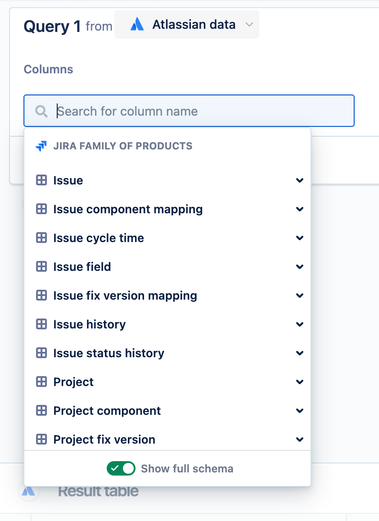Click the table icon beside Project fix version
The image size is (379, 521).
click(41, 440)
